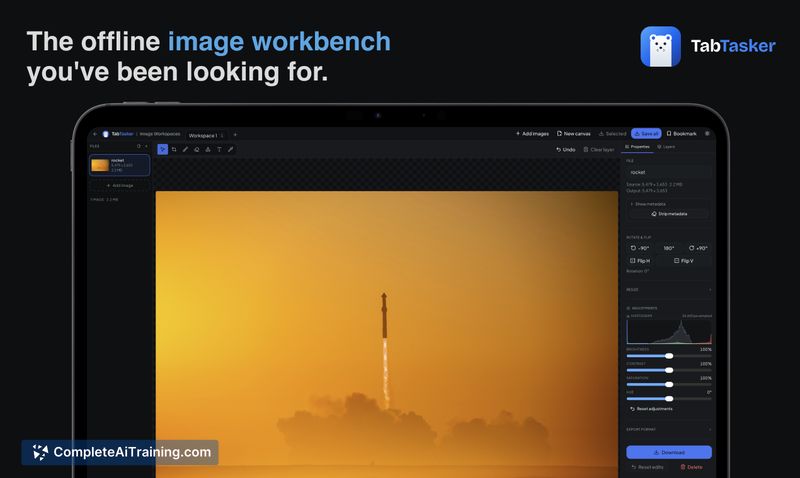Undo the last edit

click(566, 149)
